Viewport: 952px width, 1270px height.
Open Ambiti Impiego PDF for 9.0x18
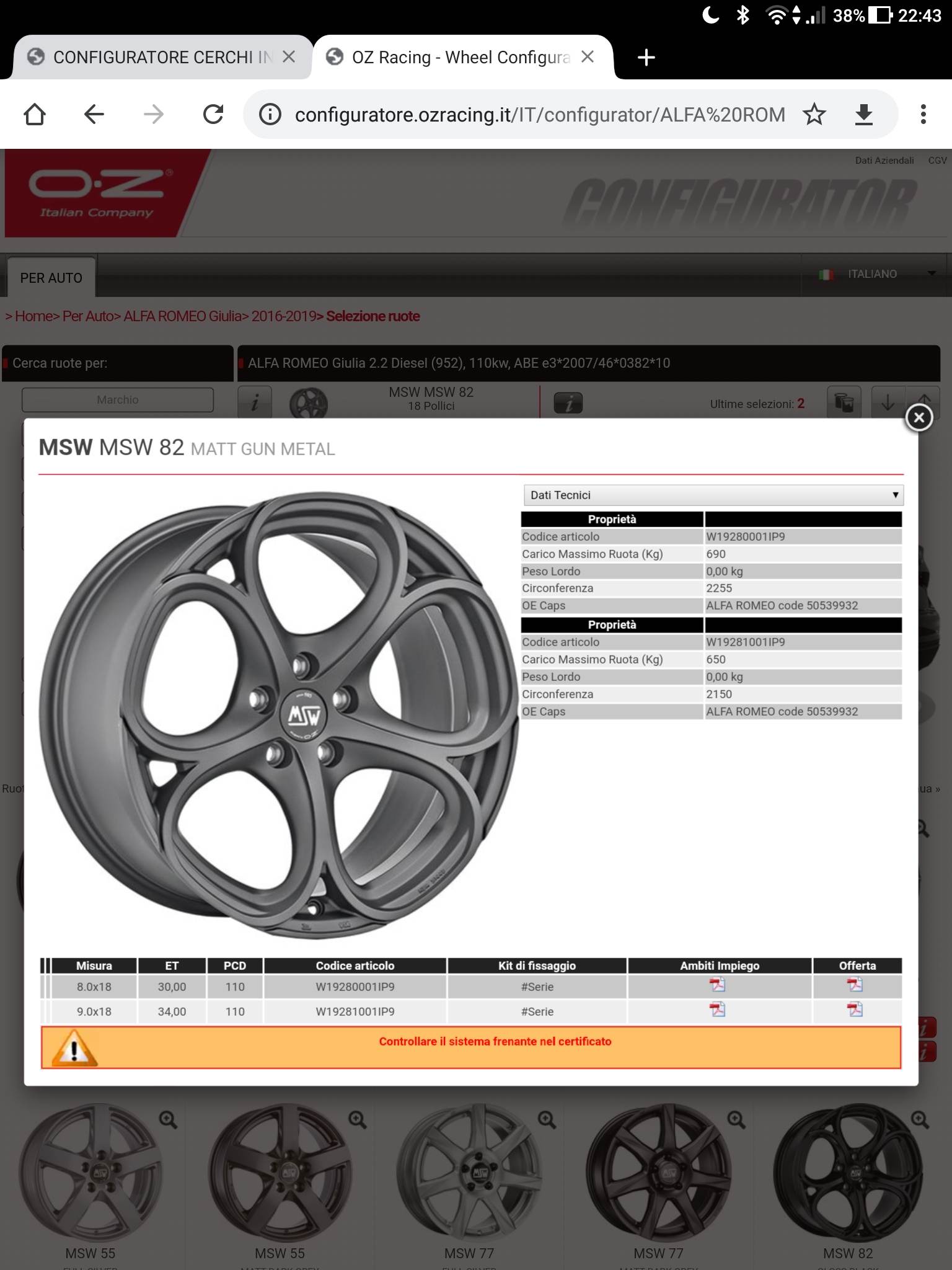[718, 1010]
